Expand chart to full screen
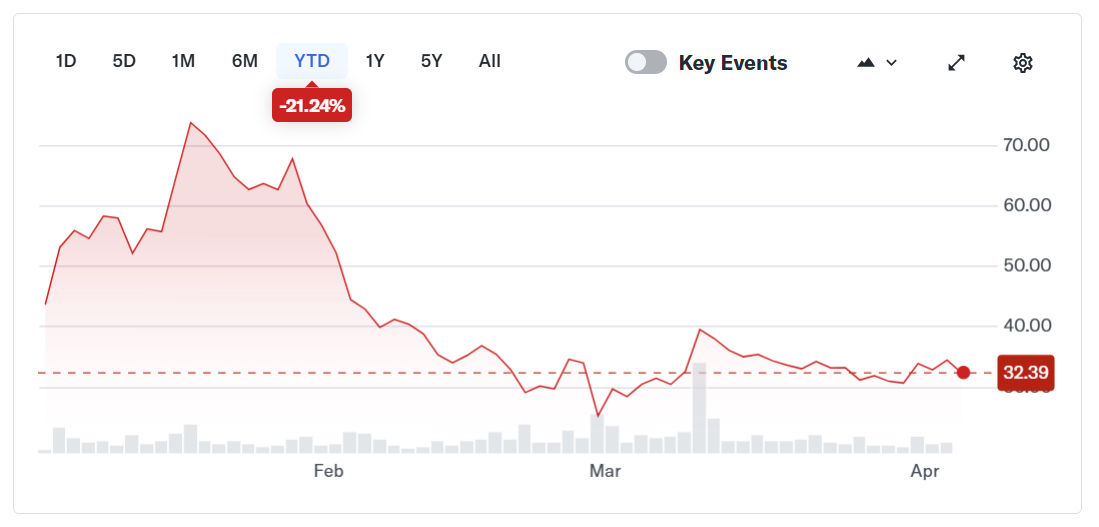Viewport: 1099px width, 527px height. click(x=956, y=63)
